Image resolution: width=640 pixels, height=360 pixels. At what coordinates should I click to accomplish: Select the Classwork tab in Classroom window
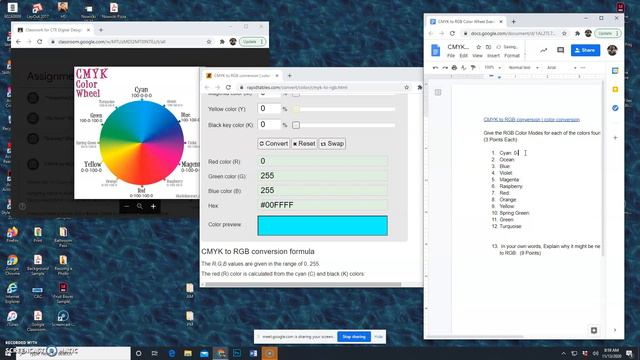(x=54, y=30)
